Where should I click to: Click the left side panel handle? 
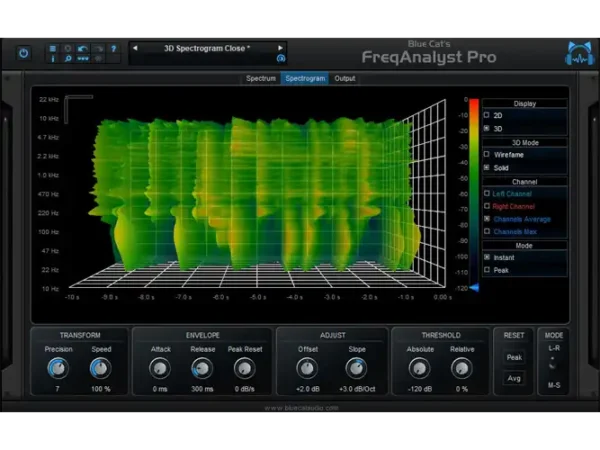(x=6, y=237)
